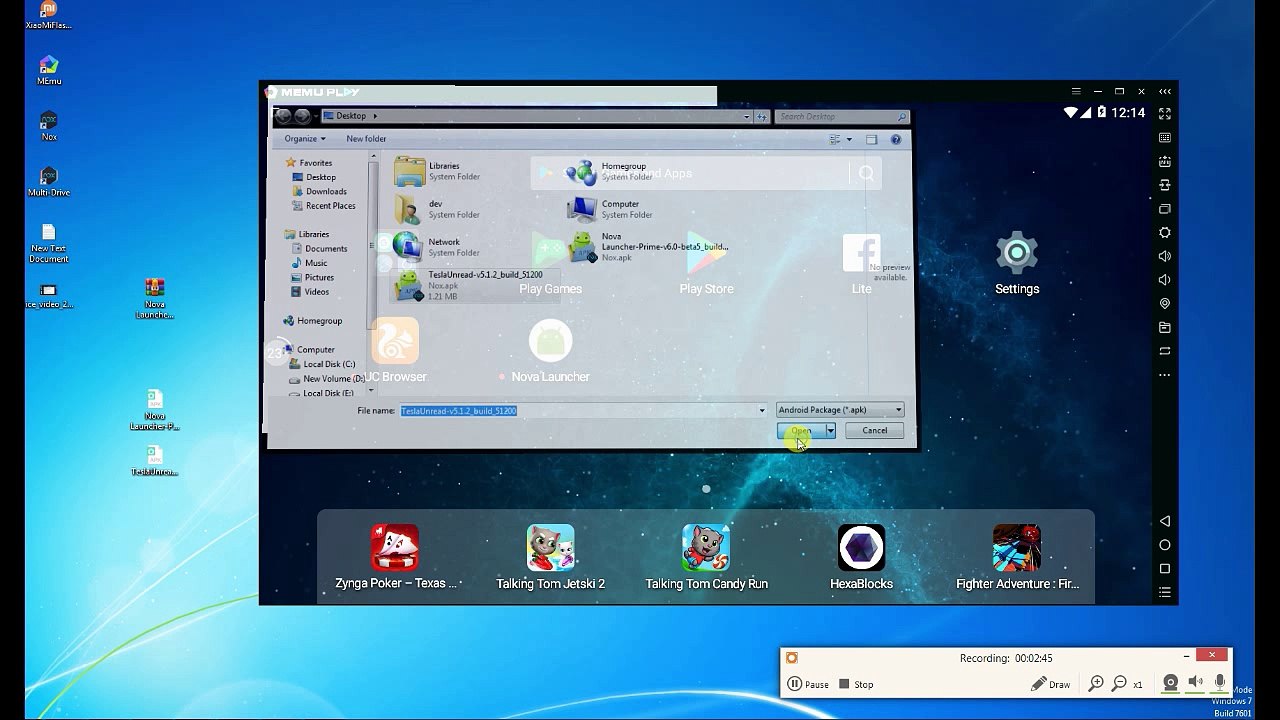This screenshot has width=1280, height=720.
Task: Click the Open button in file dialog
Action: [801, 431]
